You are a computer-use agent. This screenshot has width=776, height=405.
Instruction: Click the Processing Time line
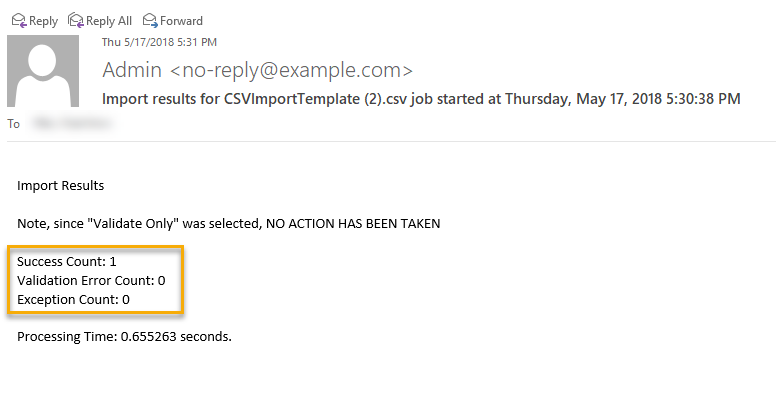tap(124, 337)
